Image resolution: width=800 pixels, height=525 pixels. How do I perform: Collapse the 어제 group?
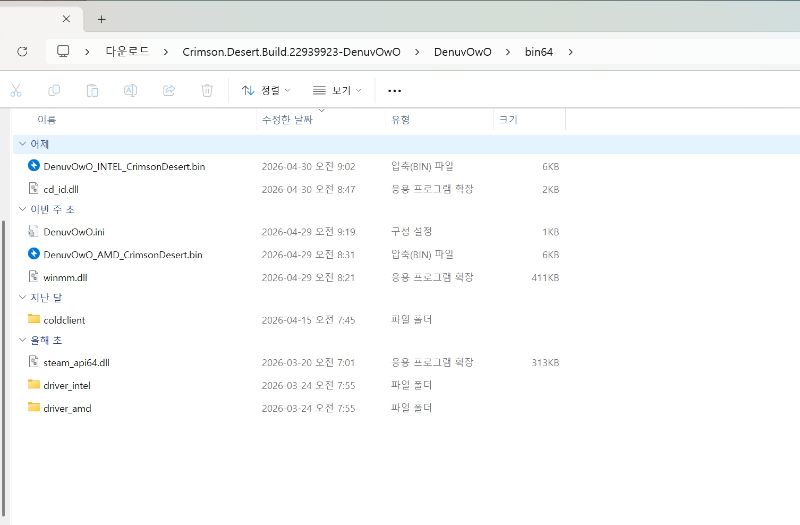coord(22,144)
